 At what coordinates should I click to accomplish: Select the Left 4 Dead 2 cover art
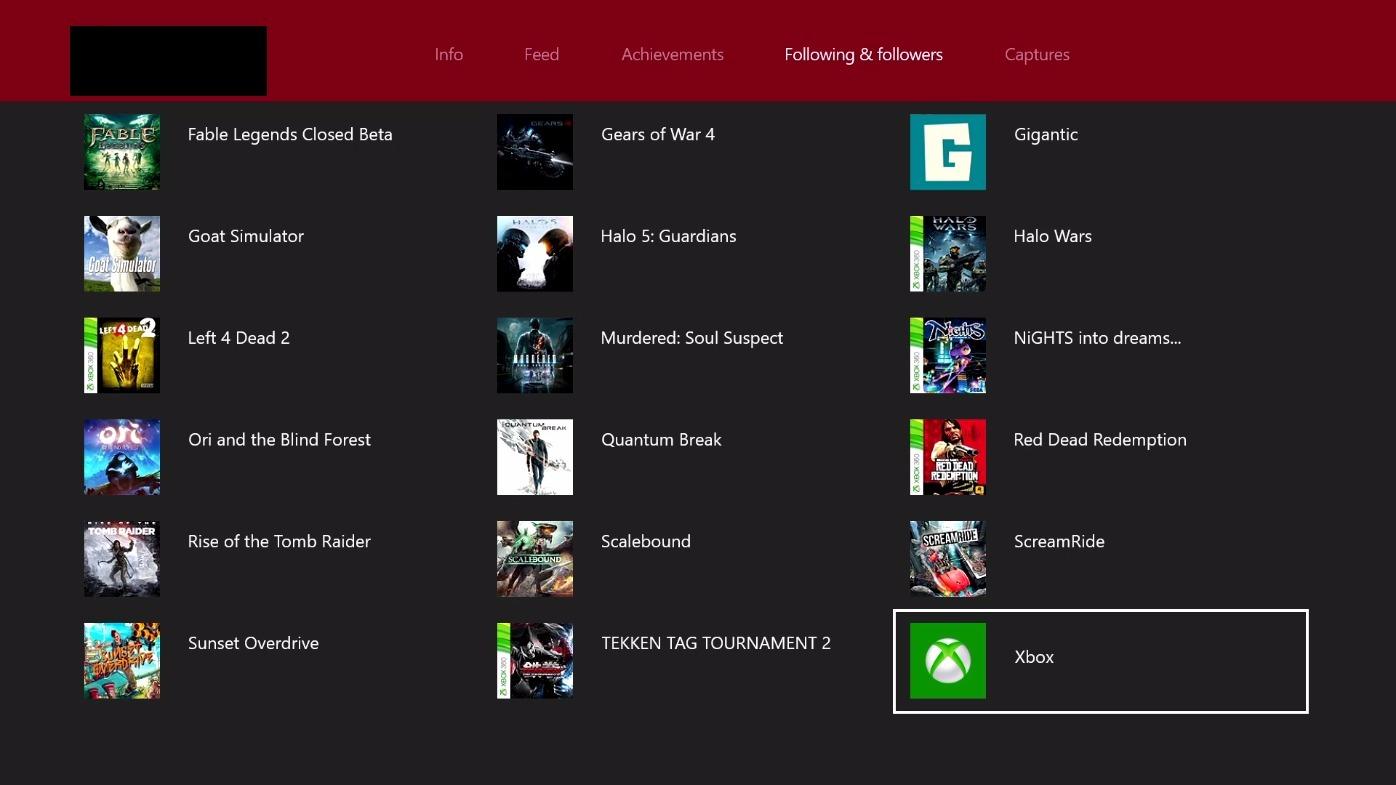[122, 356]
